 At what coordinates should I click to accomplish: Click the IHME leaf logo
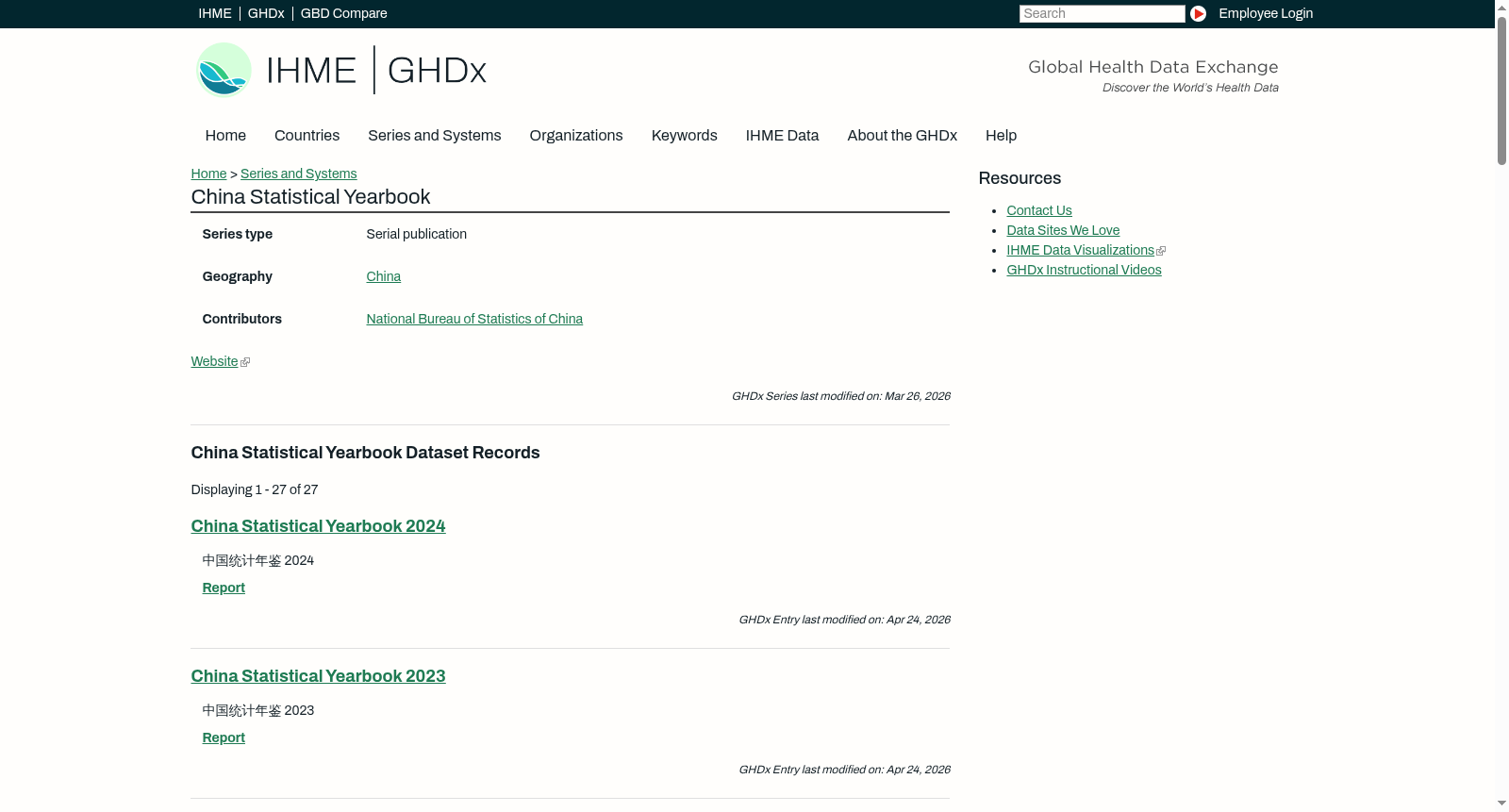point(224,70)
